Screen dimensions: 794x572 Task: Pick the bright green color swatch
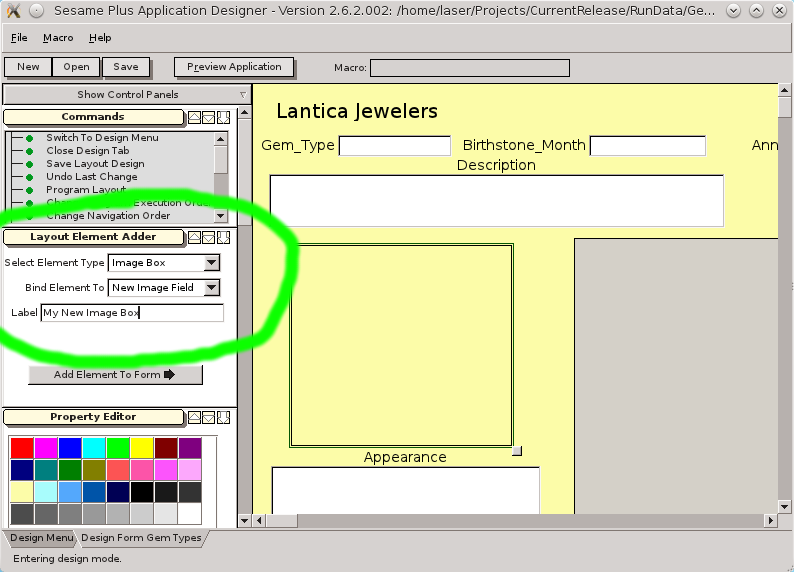point(118,448)
